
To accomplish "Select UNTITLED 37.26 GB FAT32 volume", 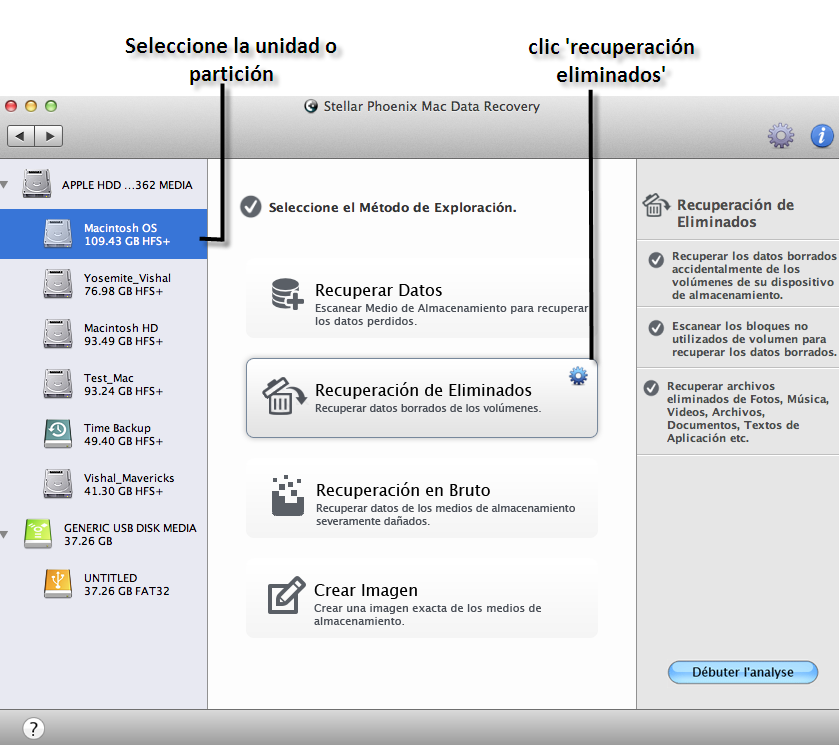I will point(103,584).
